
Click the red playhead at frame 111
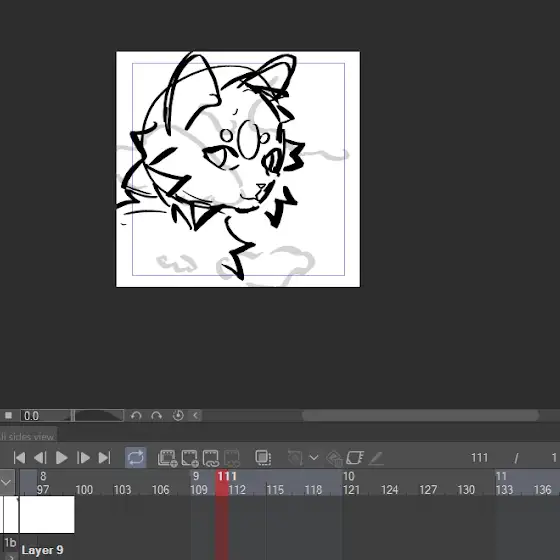click(x=222, y=482)
